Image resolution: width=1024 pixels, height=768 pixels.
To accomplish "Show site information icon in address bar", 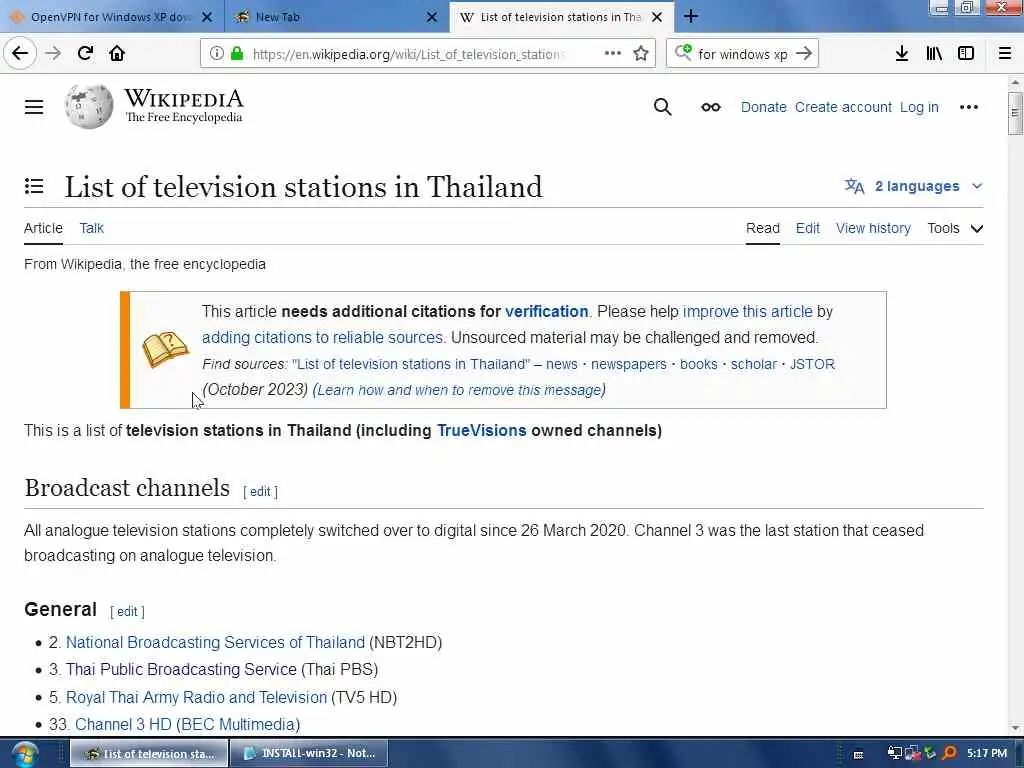I will click(216, 54).
